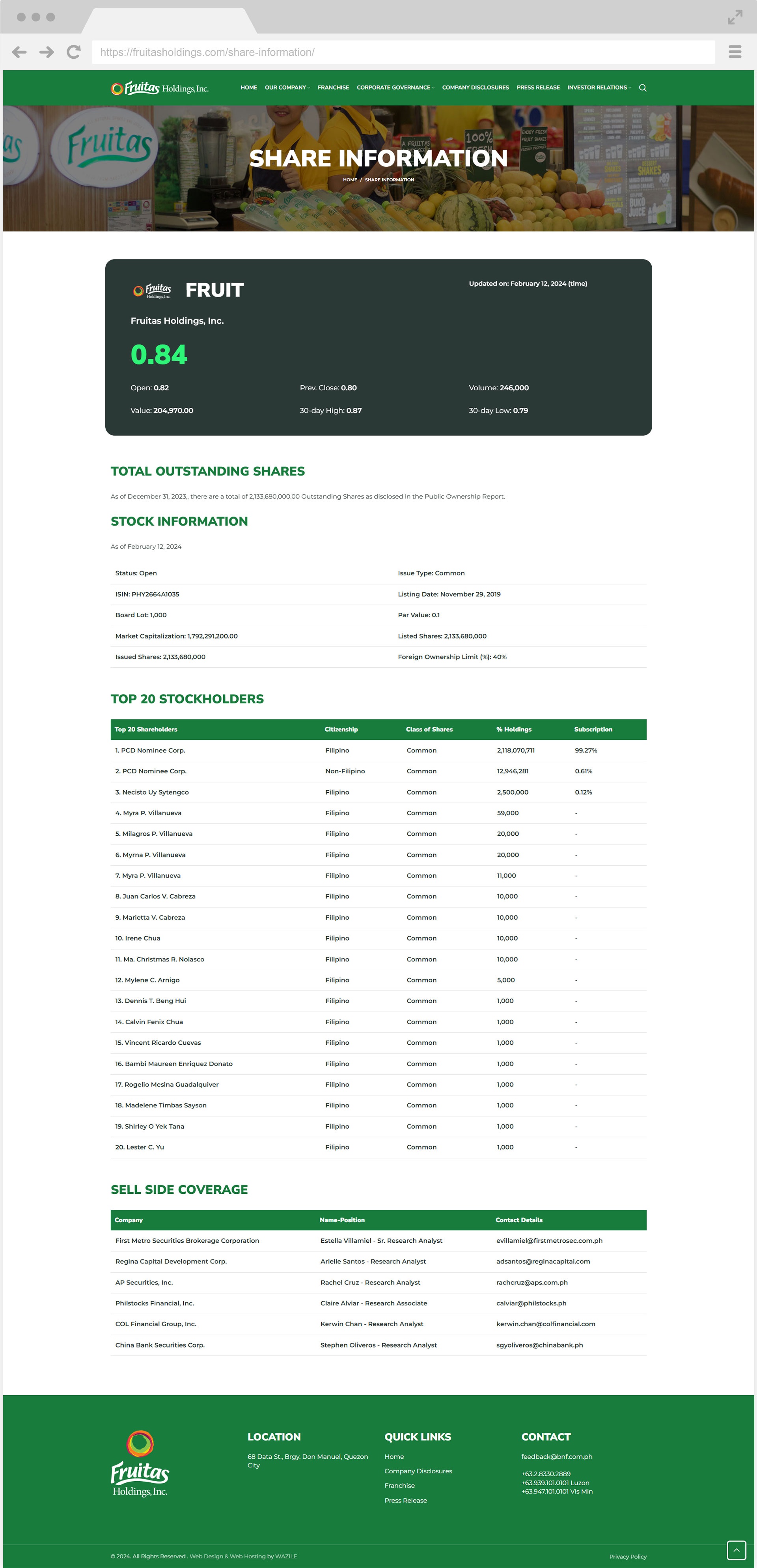Click the HOME breadcrumb link
The image size is (757, 1568).
pos(350,179)
